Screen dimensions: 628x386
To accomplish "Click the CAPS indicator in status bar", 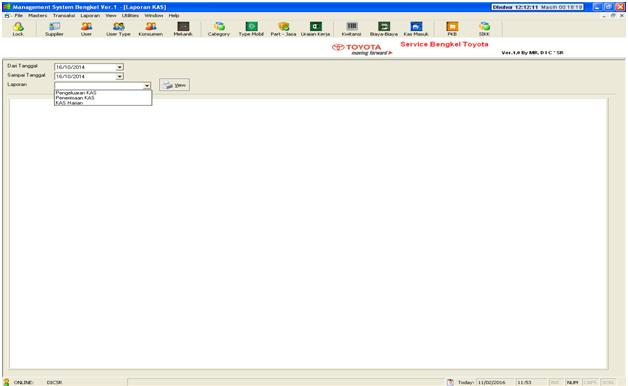I will coord(590,382).
